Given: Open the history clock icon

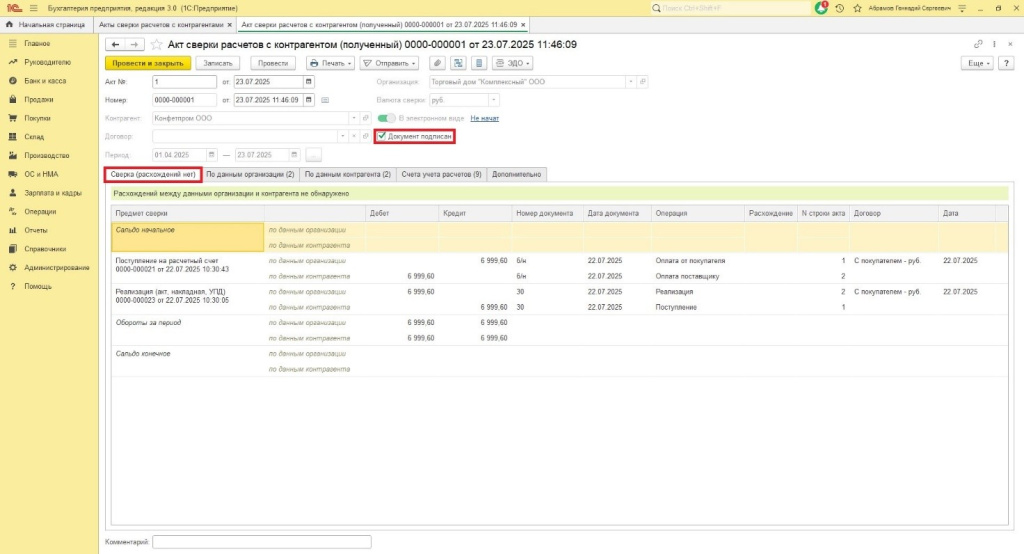Looking at the screenshot, I should point(839,8).
